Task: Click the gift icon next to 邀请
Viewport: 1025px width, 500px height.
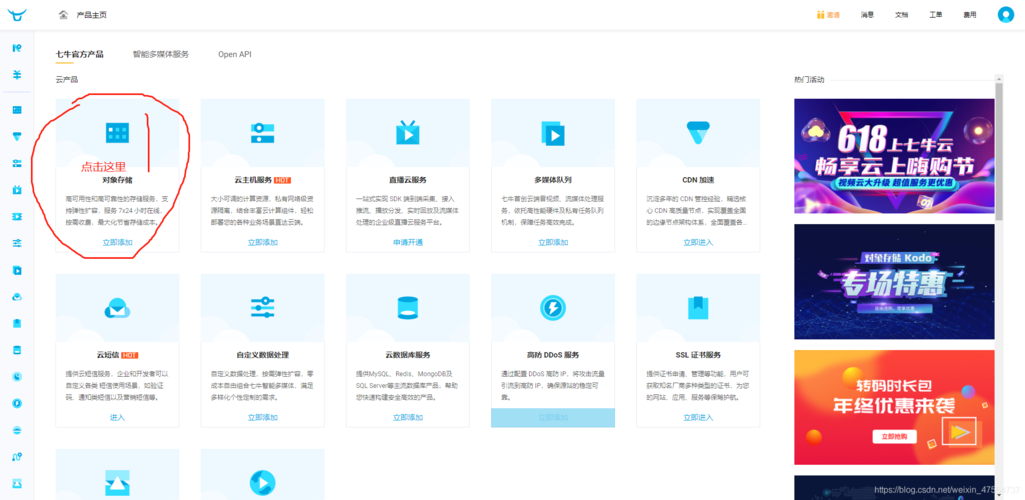Action: pos(820,14)
